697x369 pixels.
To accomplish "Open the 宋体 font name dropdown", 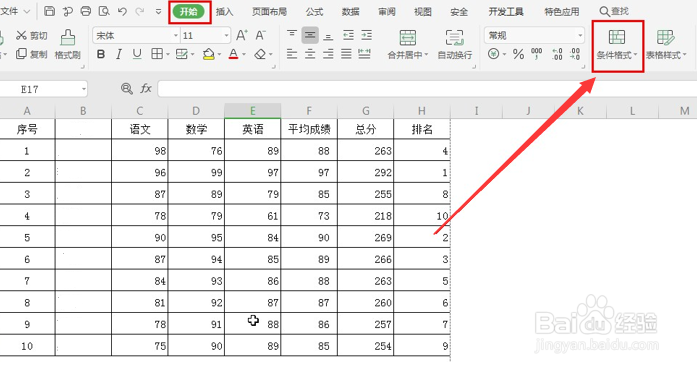I will coord(176,36).
